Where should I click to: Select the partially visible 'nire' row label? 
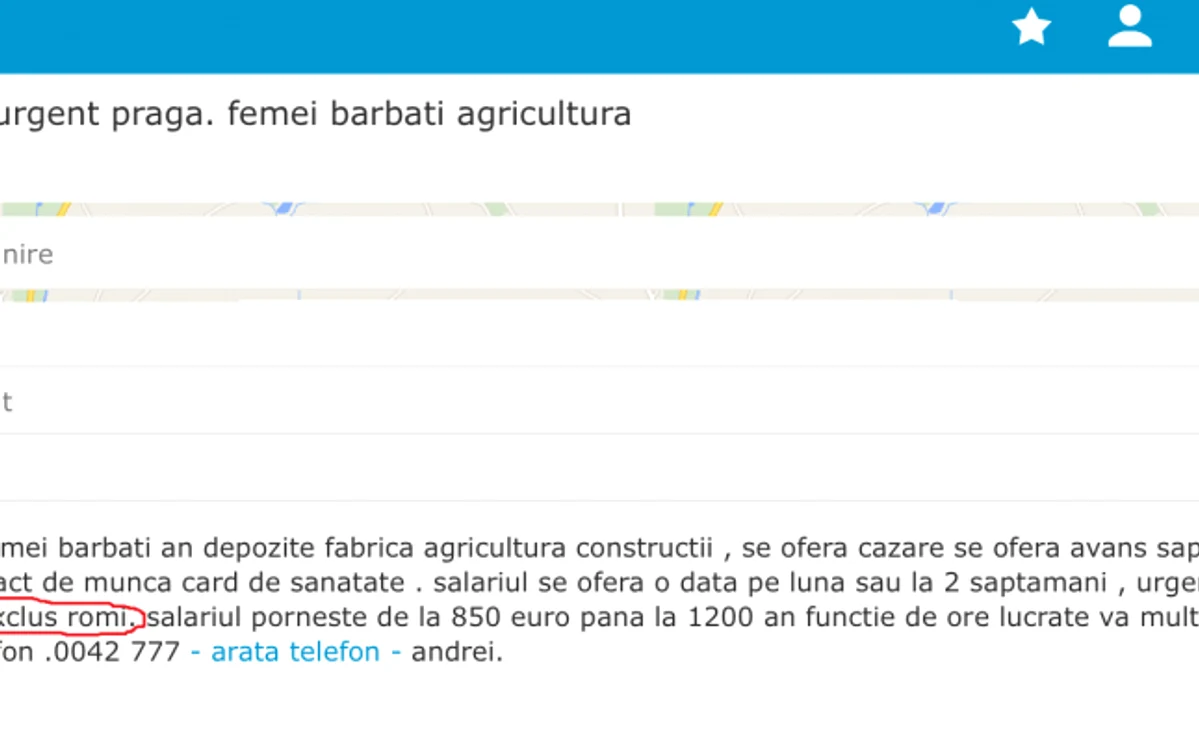[27, 254]
